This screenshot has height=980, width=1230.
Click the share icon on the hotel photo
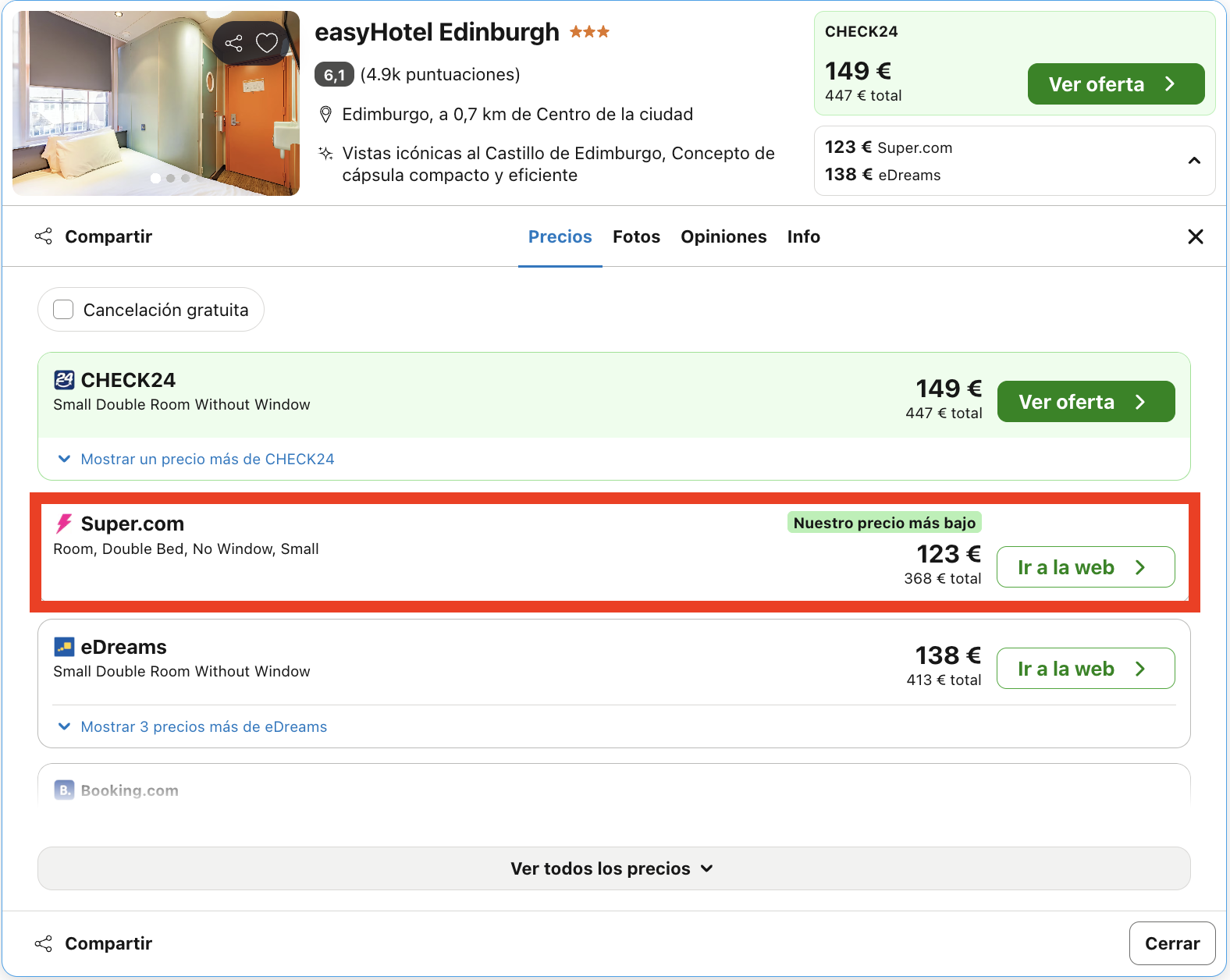click(x=233, y=43)
